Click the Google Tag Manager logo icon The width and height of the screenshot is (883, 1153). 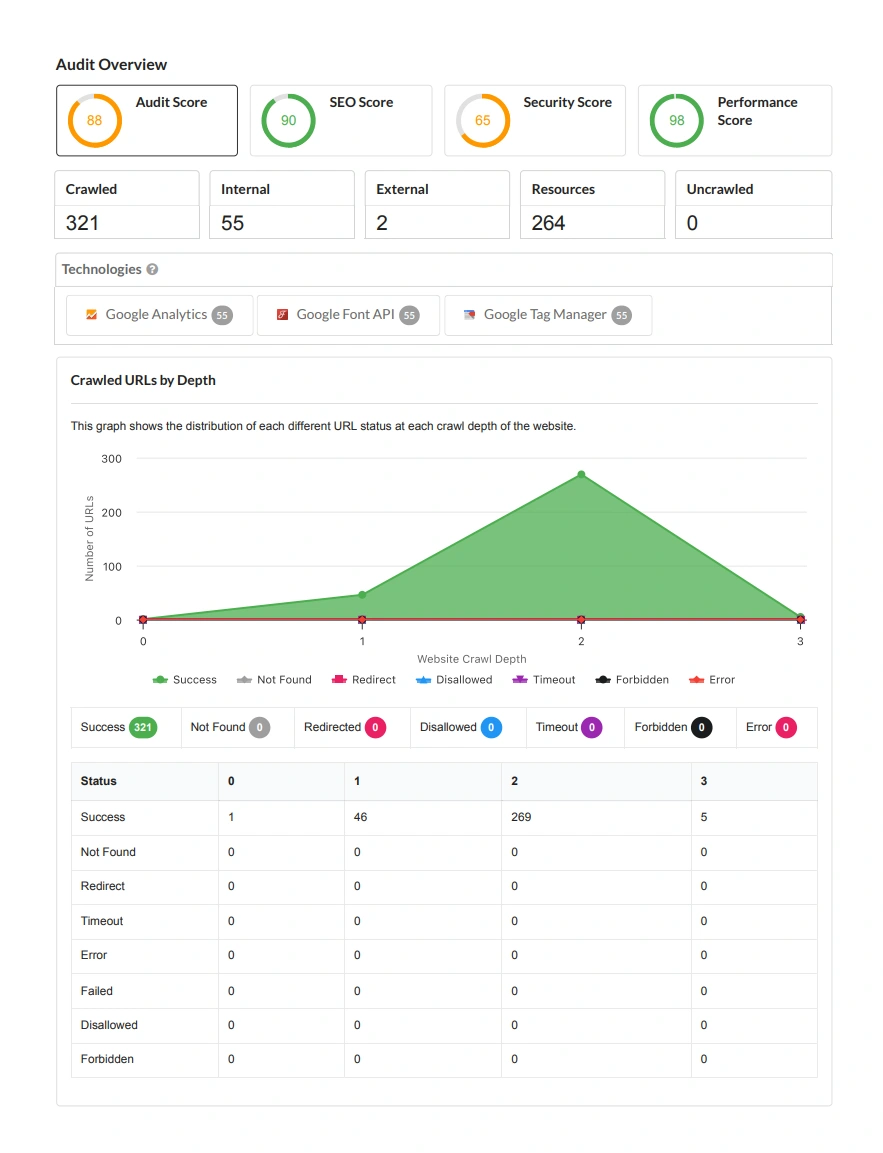(470, 314)
